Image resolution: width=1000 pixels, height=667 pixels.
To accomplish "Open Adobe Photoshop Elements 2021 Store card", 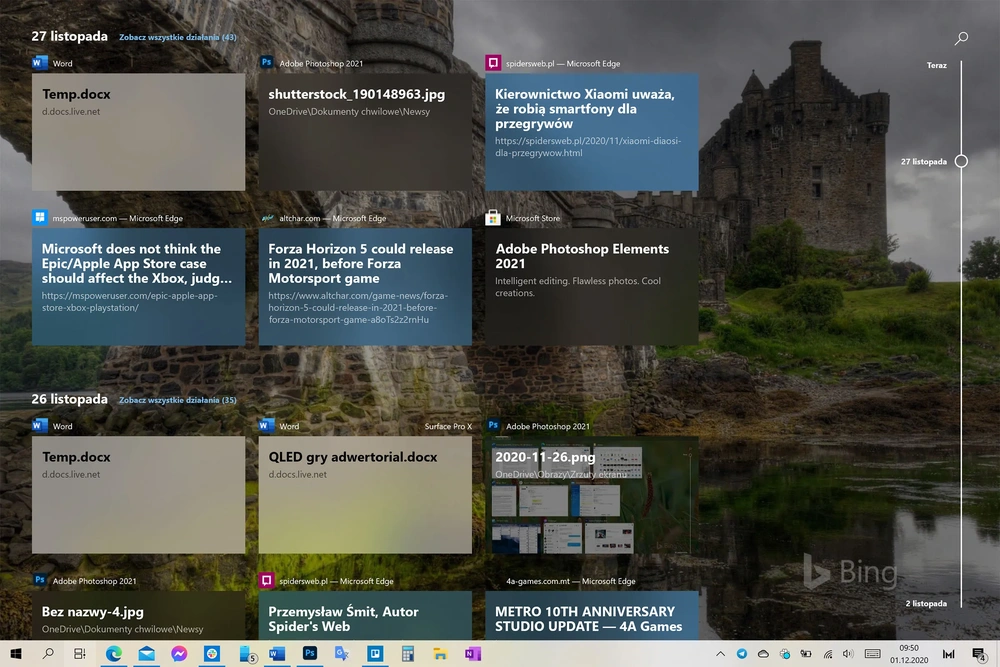I will (592, 287).
